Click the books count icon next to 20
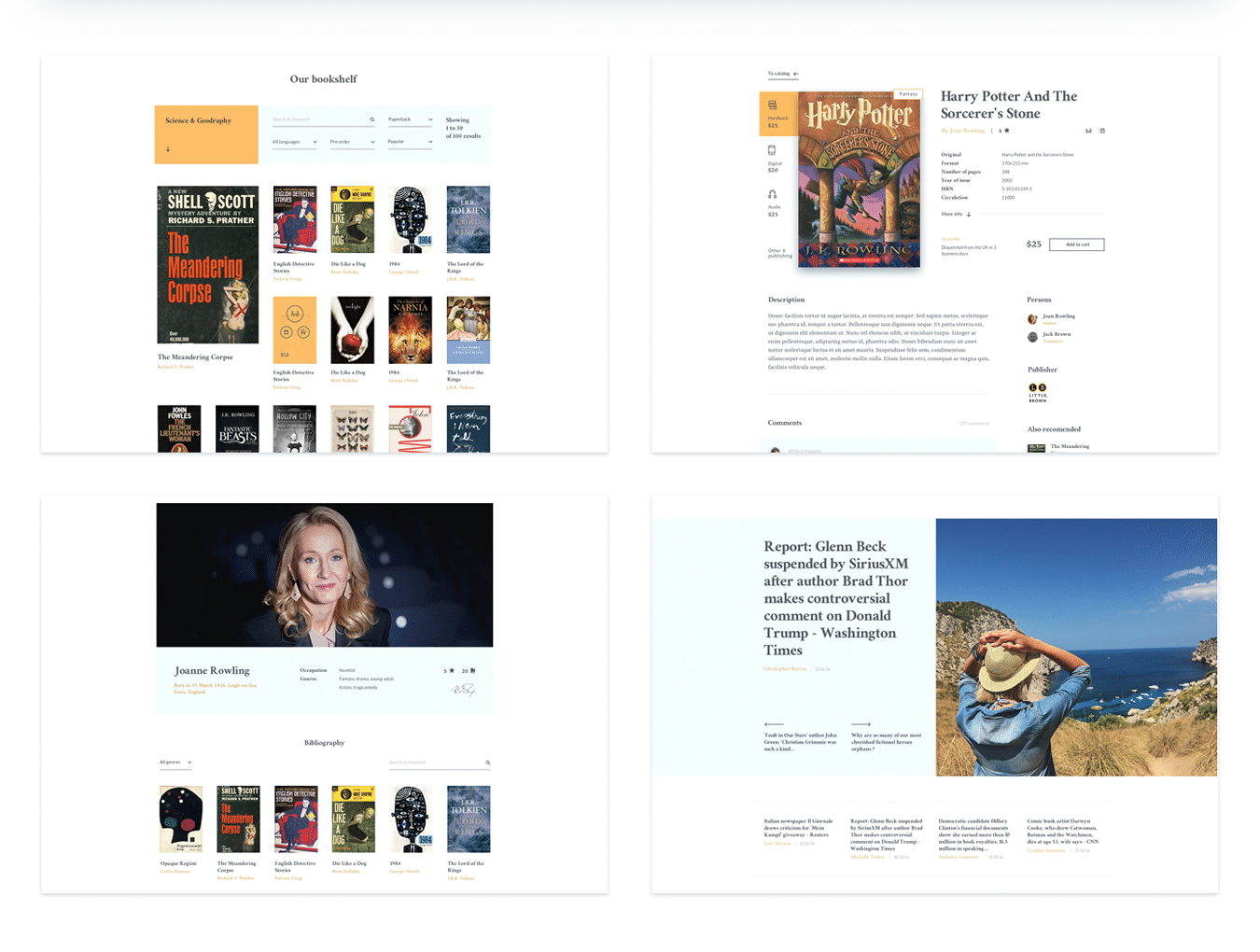Screen dimensions: 1260x952 [x=473, y=670]
